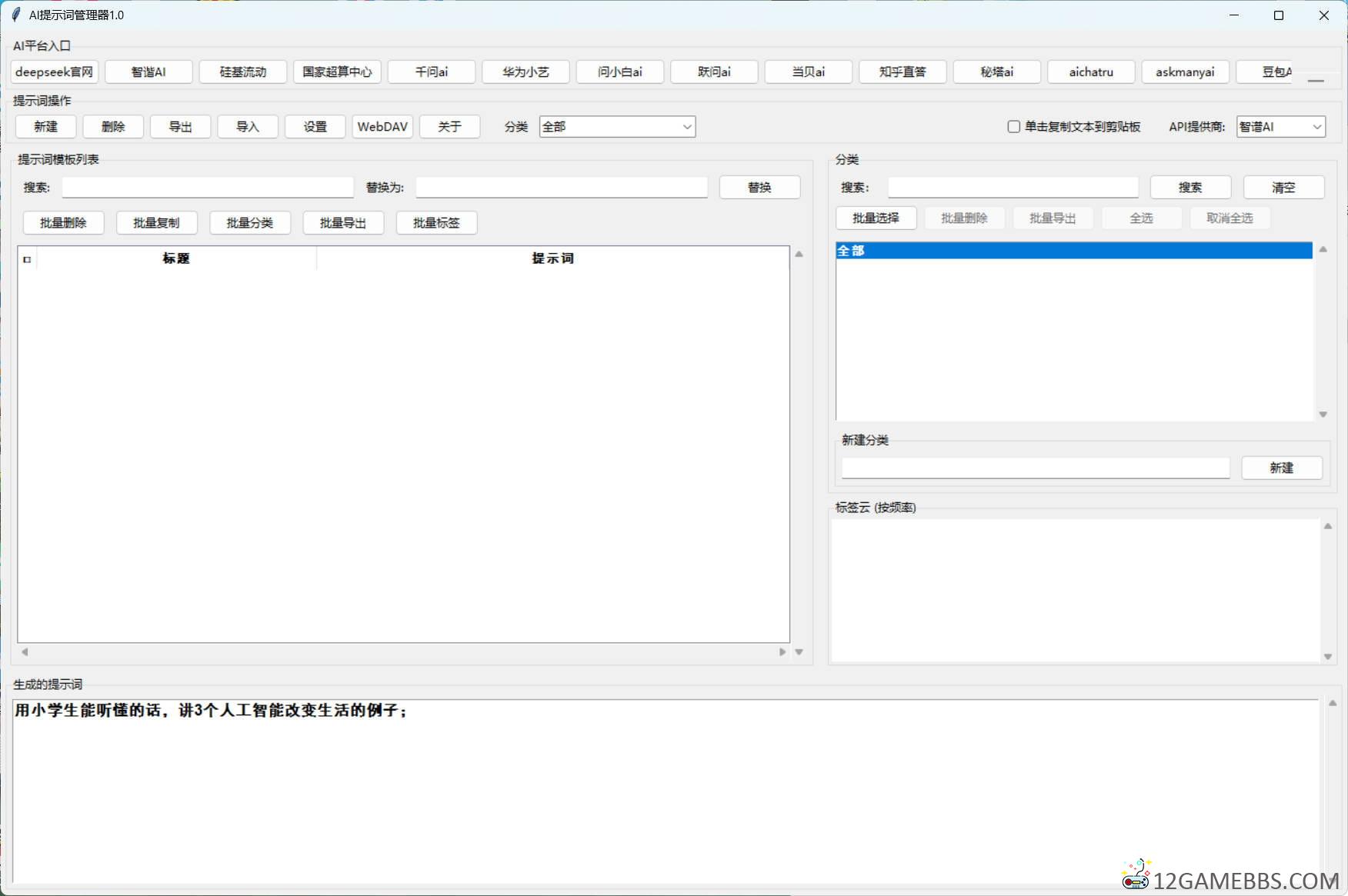Click the 删除 prompt button
The image size is (1348, 896).
click(x=113, y=126)
